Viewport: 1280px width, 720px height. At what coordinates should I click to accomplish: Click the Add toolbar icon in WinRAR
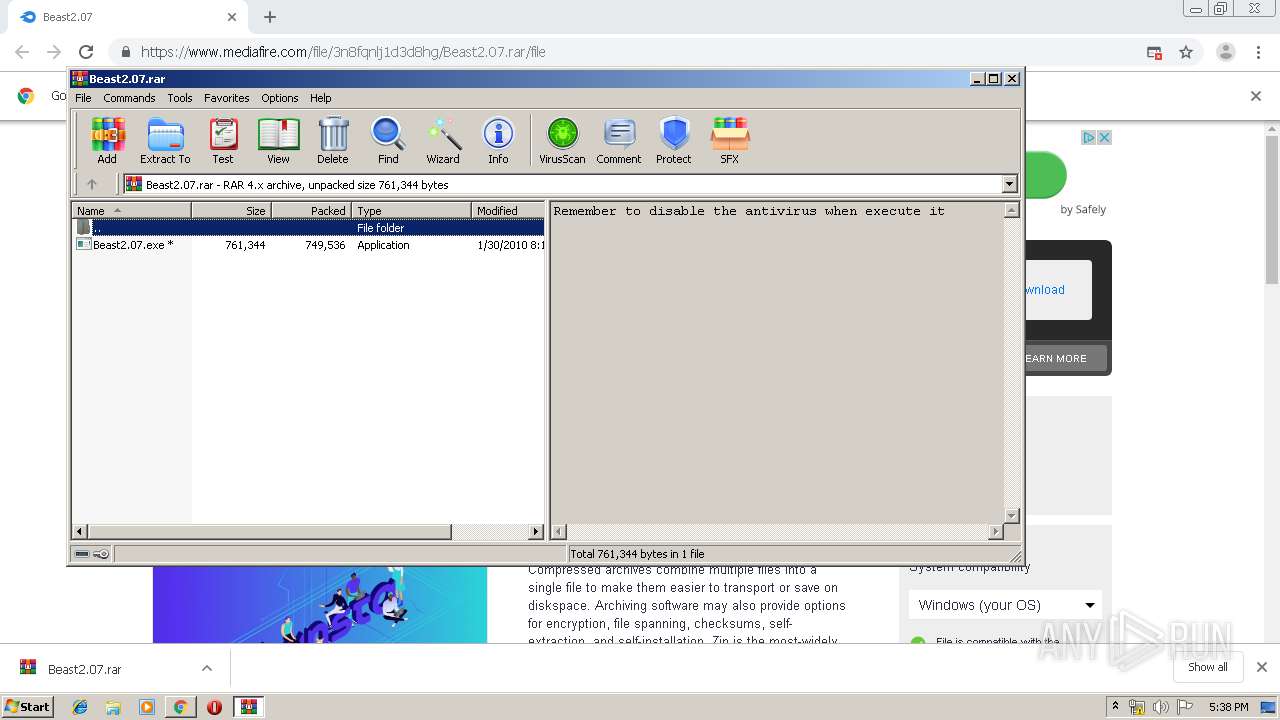tap(107, 141)
